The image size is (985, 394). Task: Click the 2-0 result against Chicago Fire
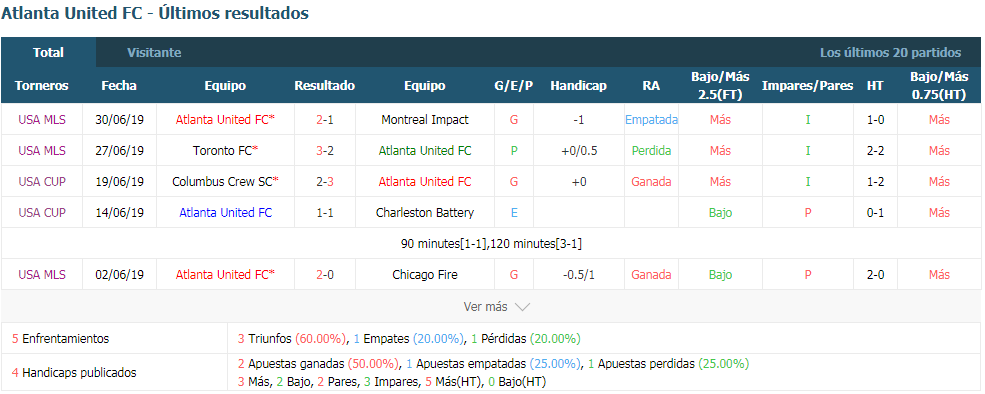pos(325,275)
